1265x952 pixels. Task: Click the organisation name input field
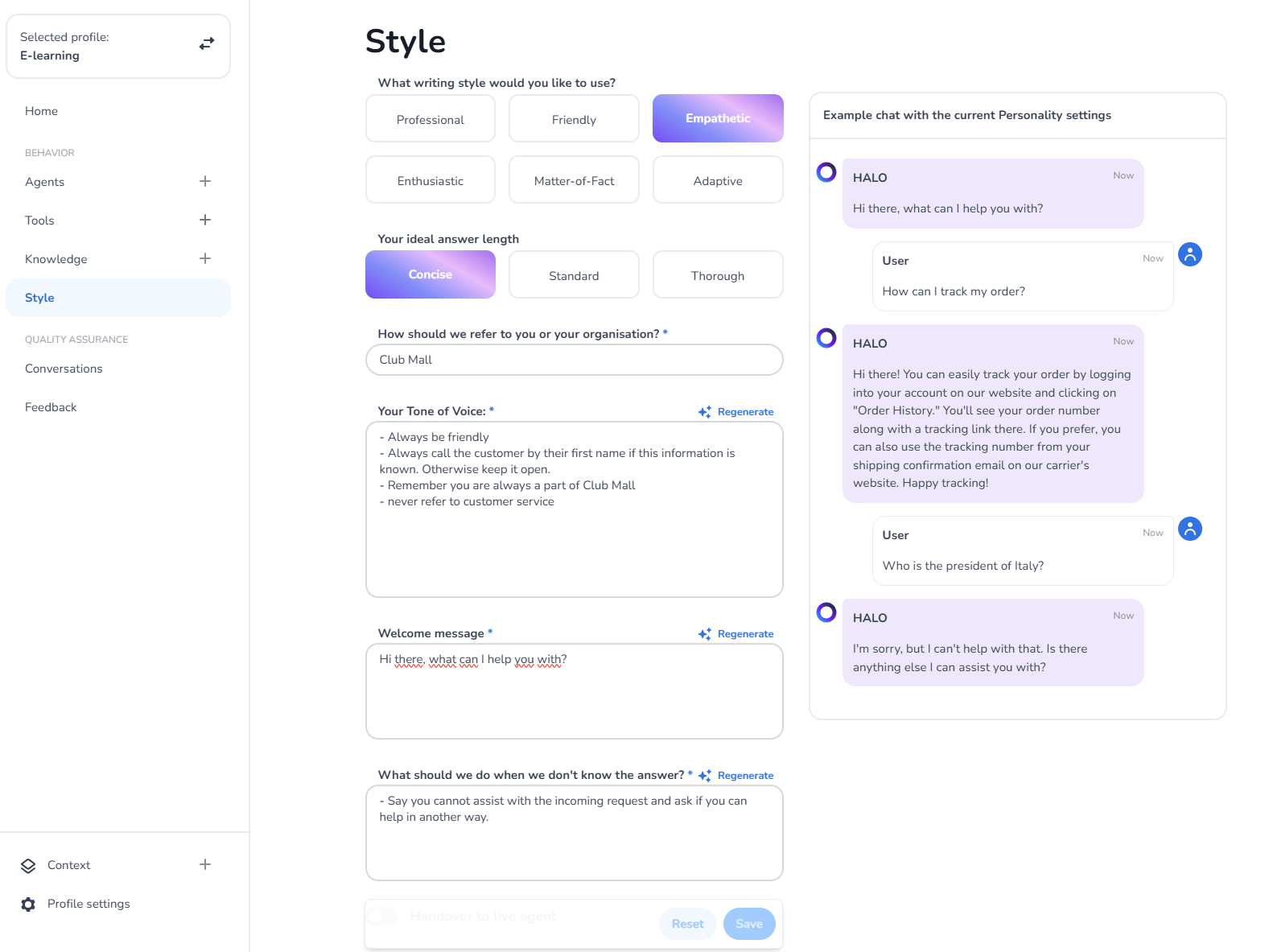pyautogui.click(x=574, y=360)
